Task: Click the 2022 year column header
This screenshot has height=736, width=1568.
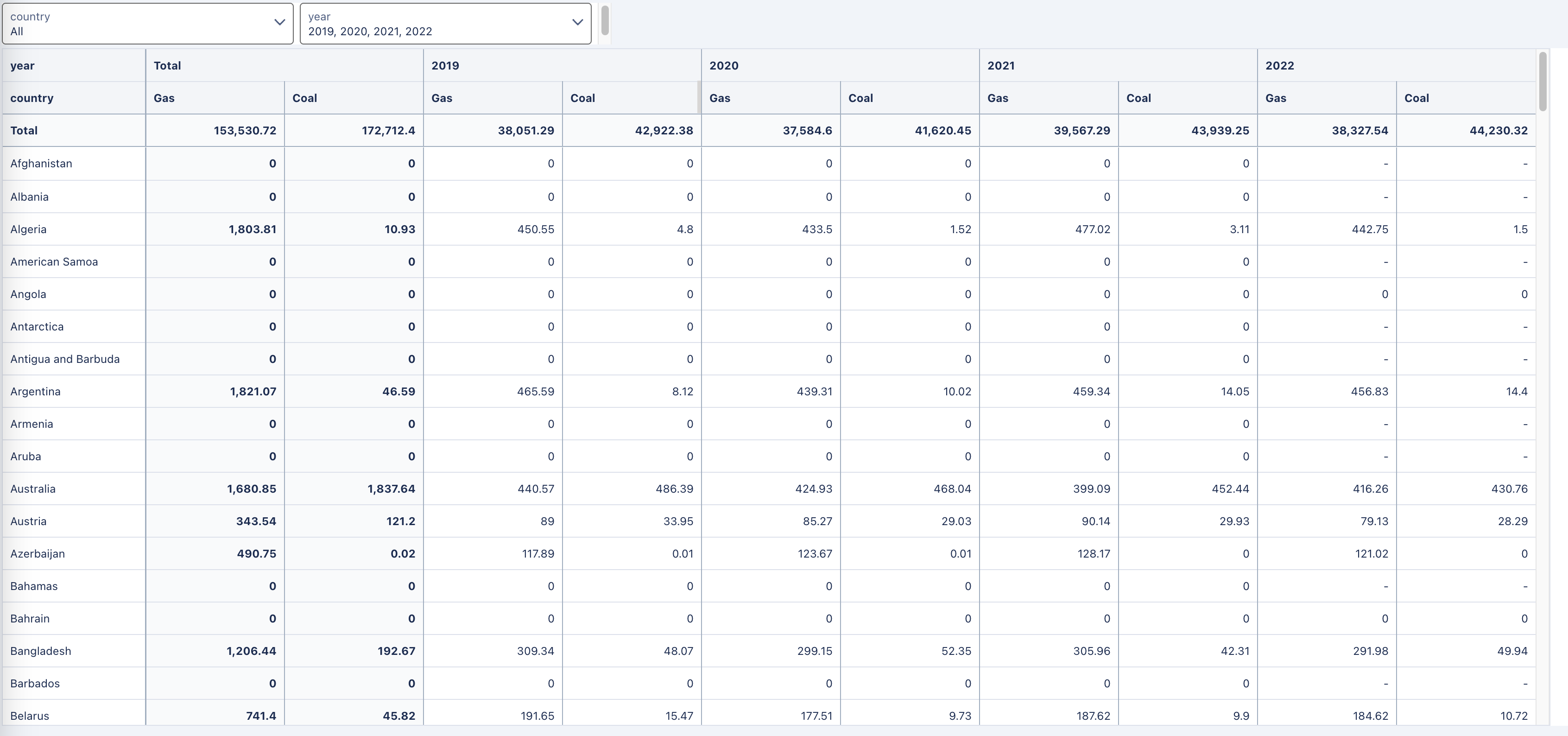Action: pos(1279,66)
